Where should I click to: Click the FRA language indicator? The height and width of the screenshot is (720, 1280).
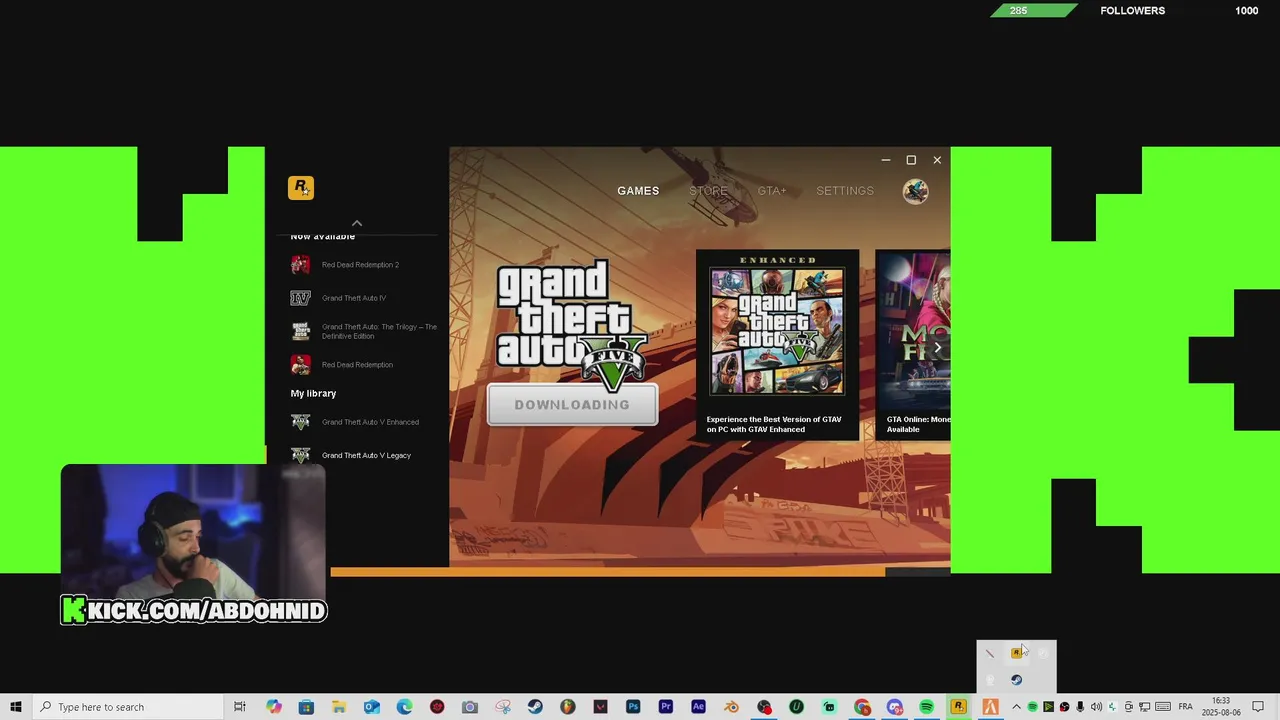click(1185, 707)
